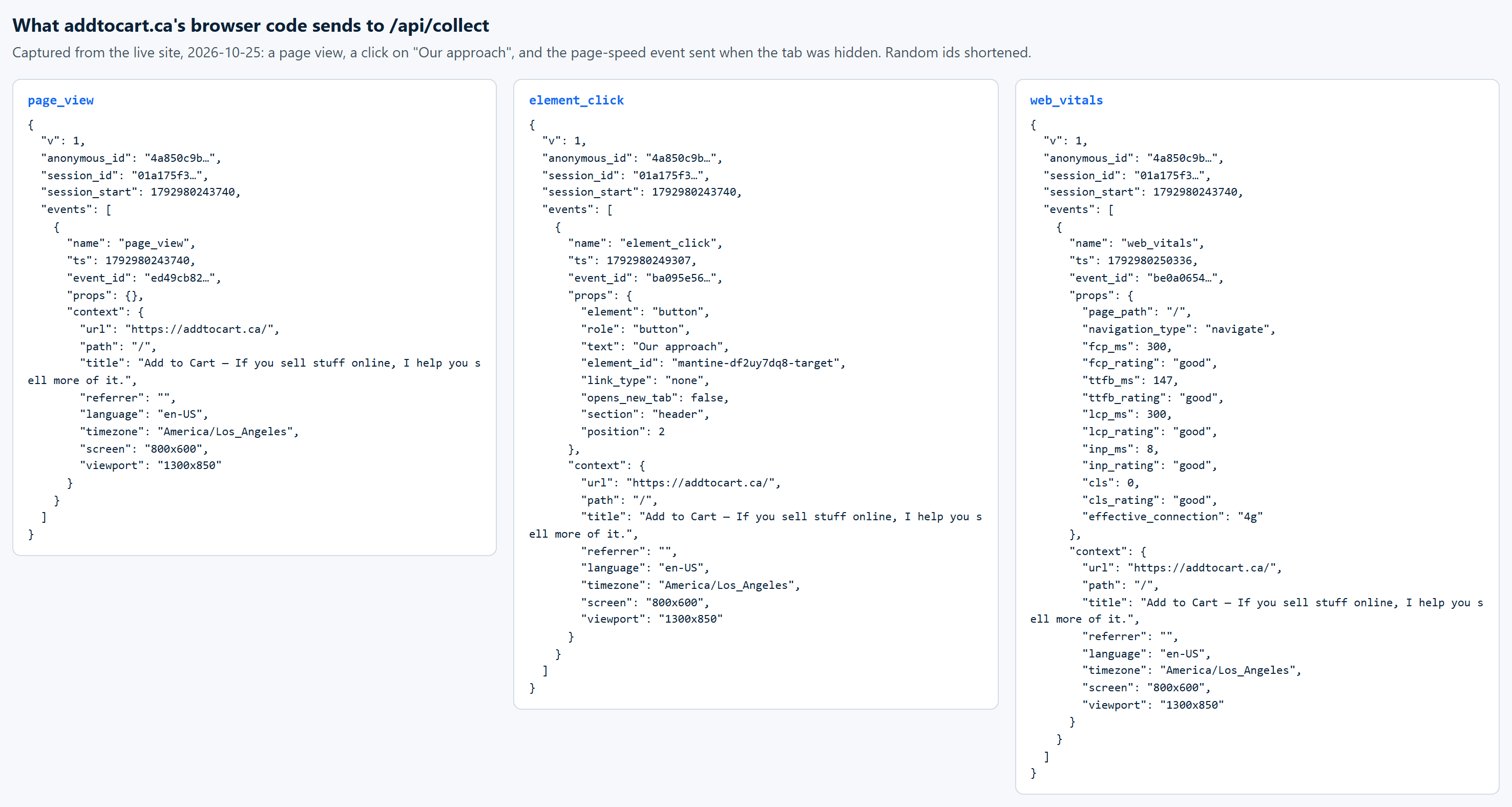Select "navigation_type": "navigate" line
1512x807 pixels.
click(1179, 329)
